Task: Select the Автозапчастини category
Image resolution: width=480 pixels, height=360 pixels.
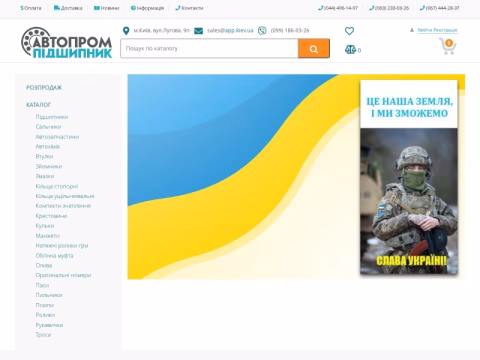Action: click(57, 137)
